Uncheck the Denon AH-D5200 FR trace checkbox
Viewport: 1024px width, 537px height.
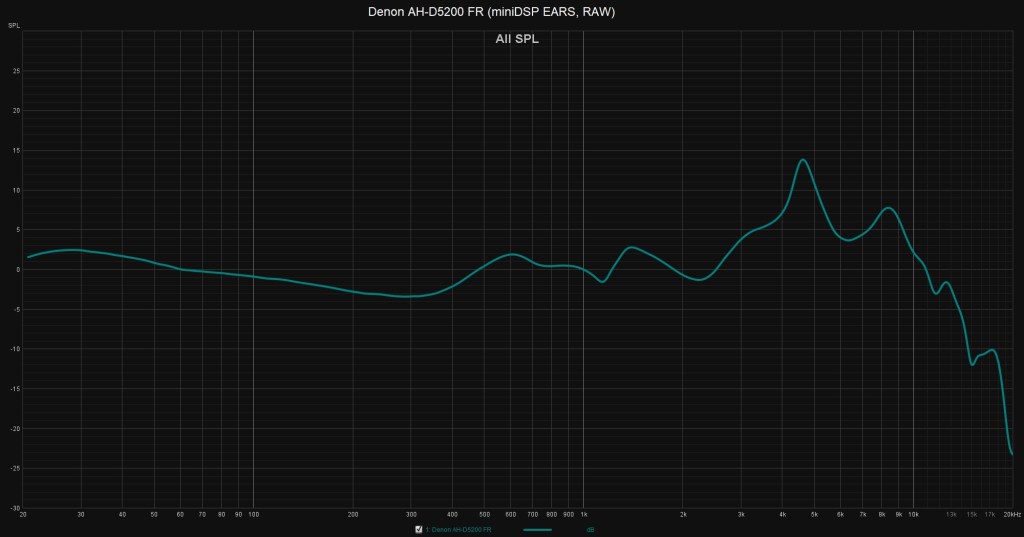[418, 529]
